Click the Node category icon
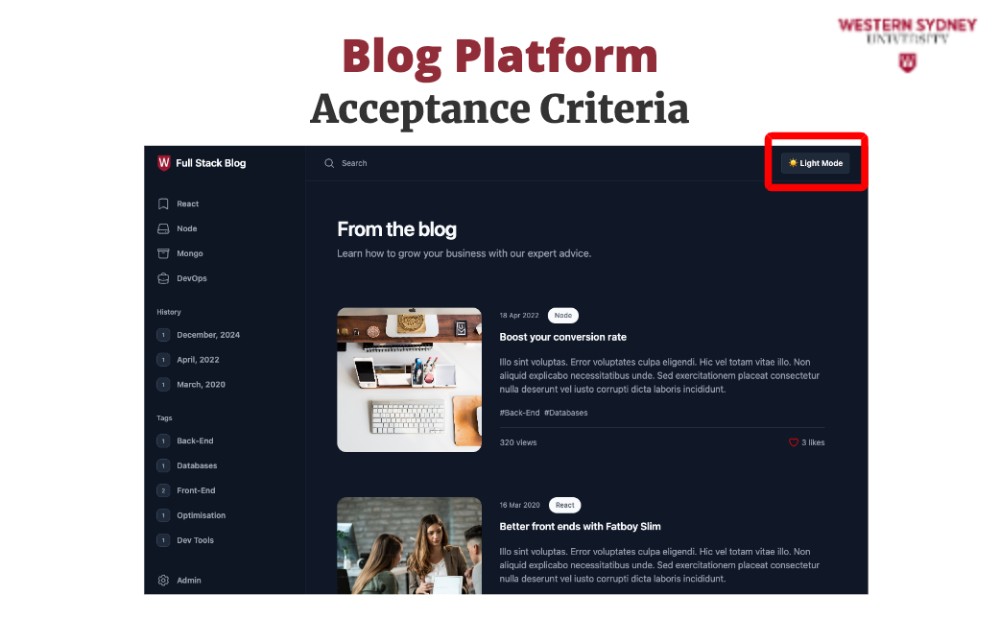Image resolution: width=1000 pixels, height=625 pixels. pos(163,228)
